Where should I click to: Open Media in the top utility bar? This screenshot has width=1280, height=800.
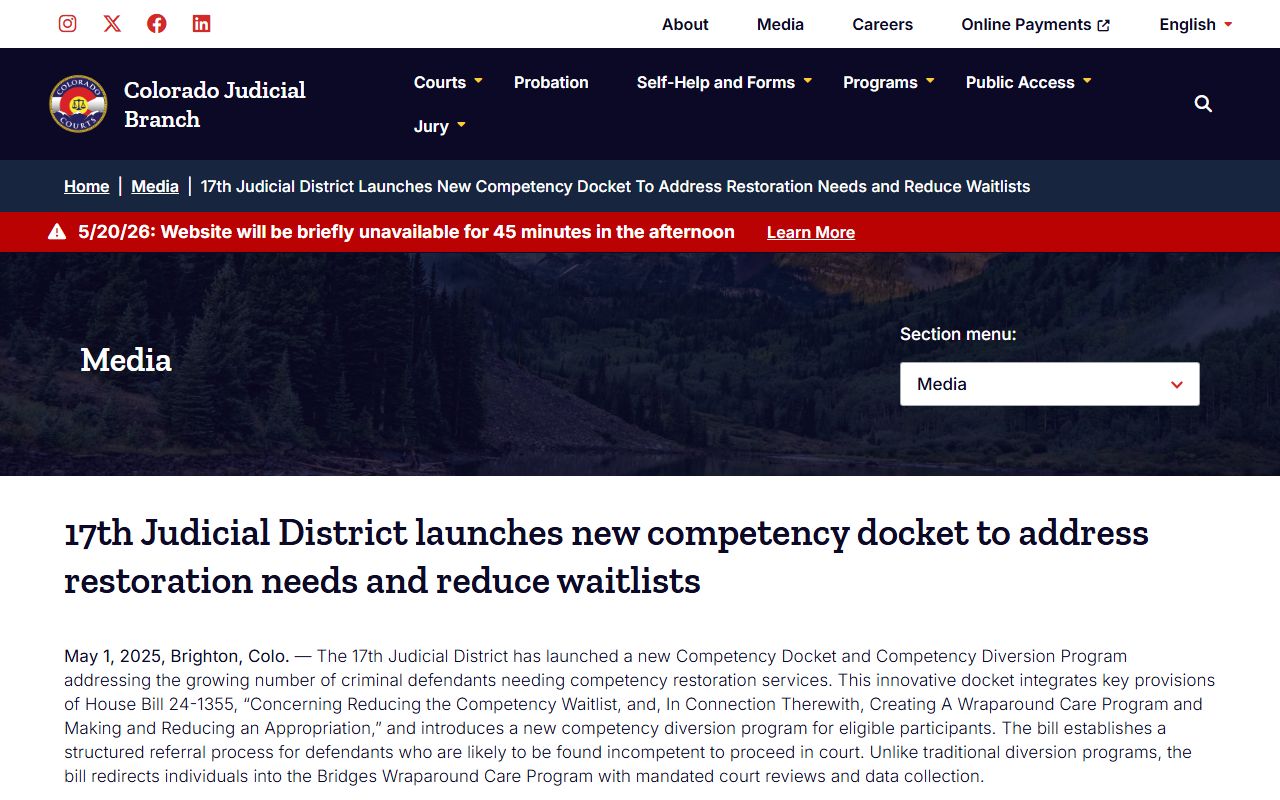[780, 24]
